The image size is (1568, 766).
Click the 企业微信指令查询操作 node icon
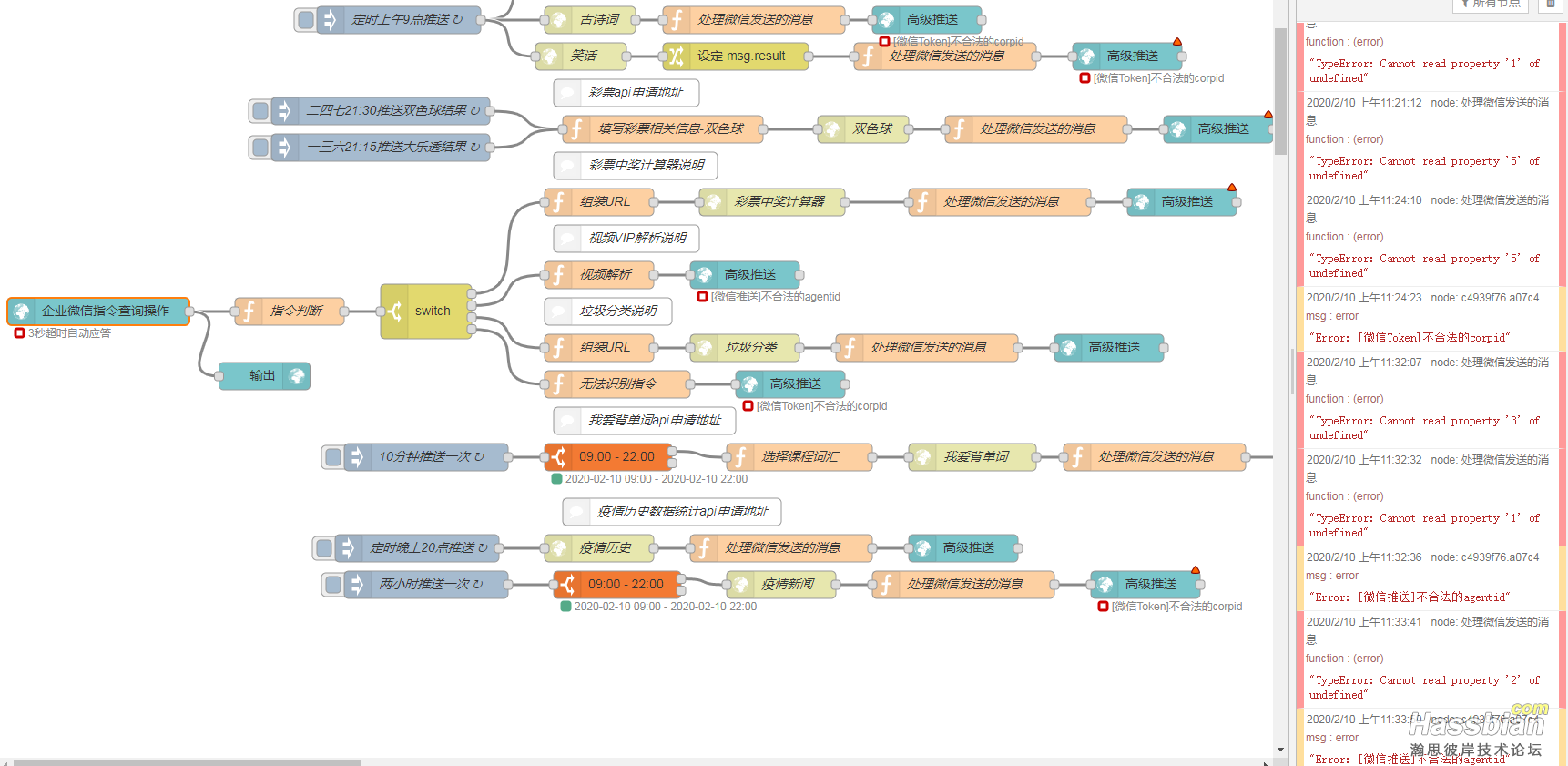(22, 311)
